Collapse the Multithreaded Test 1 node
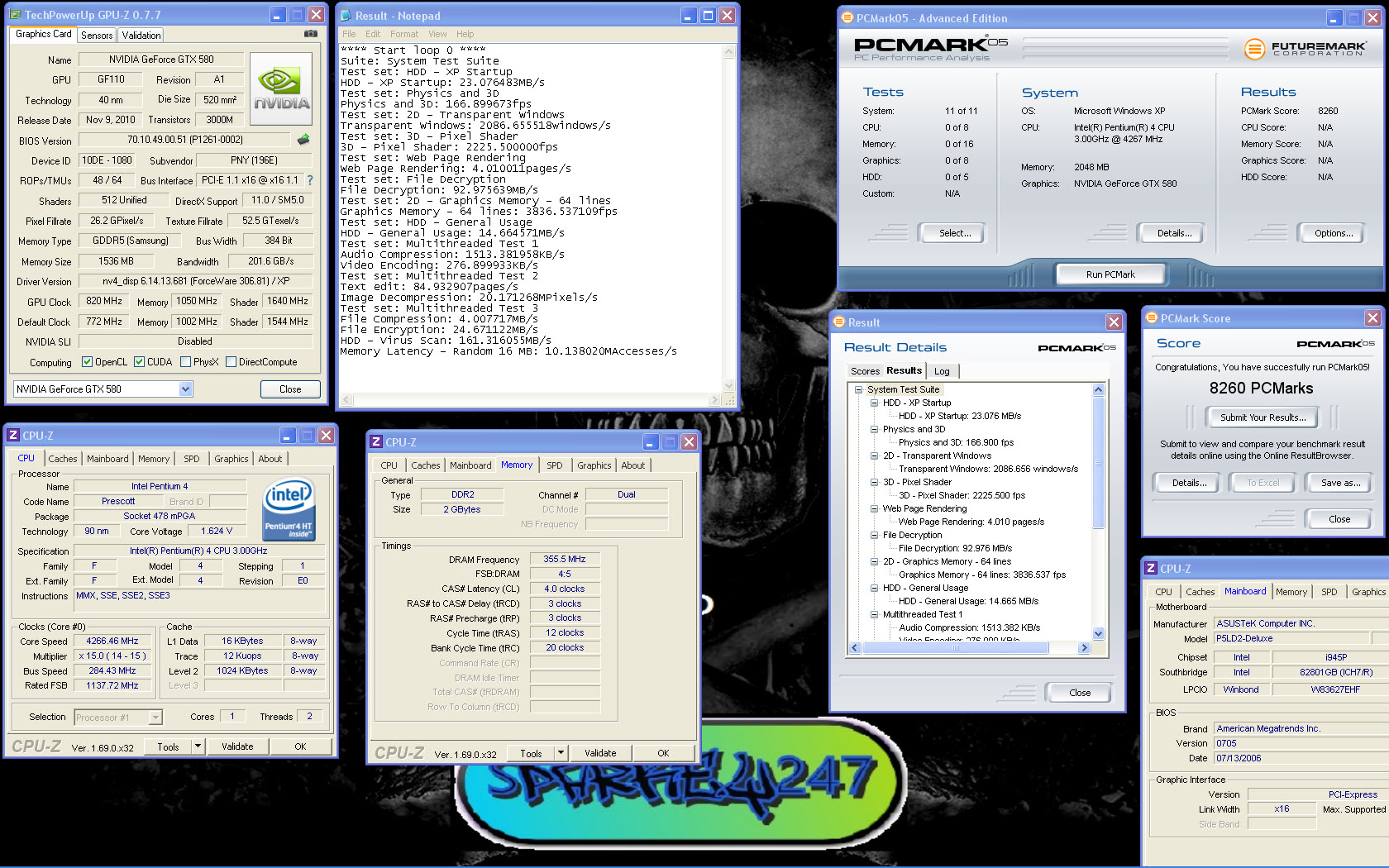 [x=874, y=614]
